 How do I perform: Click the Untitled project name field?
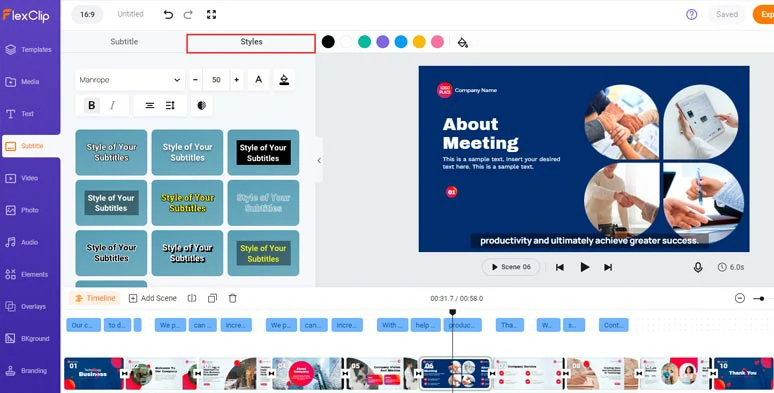click(x=130, y=14)
